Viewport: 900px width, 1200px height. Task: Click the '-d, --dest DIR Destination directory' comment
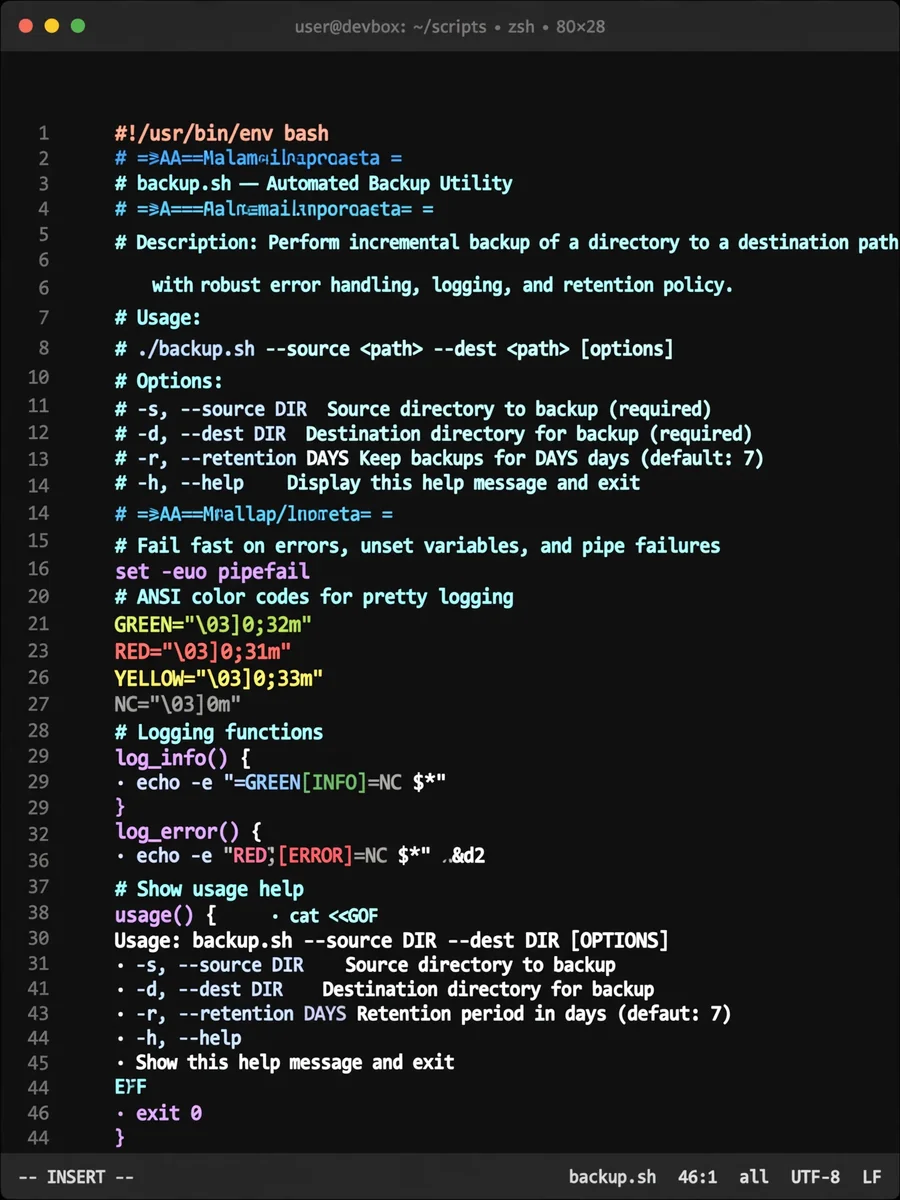(x=433, y=434)
